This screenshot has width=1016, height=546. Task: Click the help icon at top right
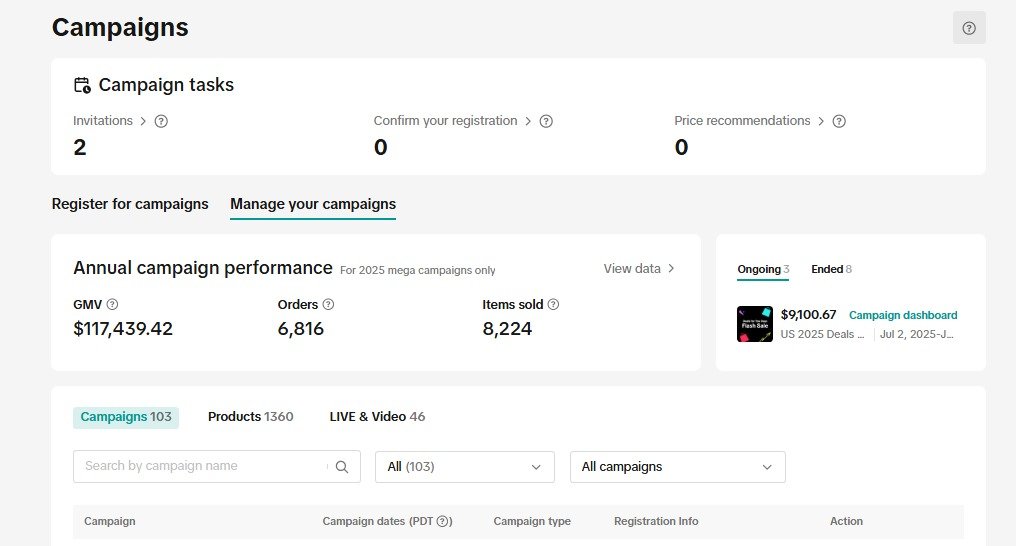coord(968,28)
